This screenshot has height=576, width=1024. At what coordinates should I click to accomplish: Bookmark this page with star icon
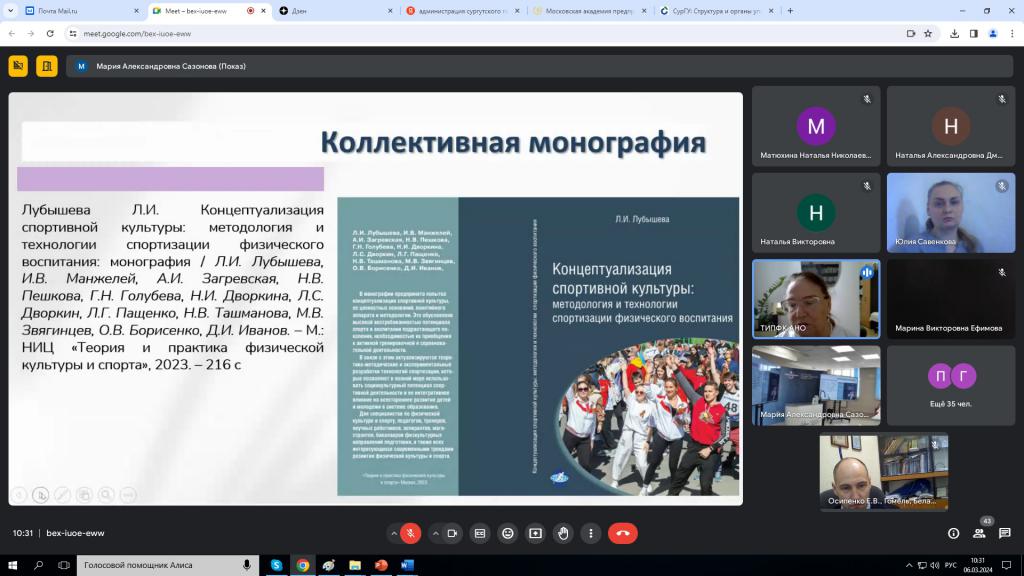tap(928, 33)
